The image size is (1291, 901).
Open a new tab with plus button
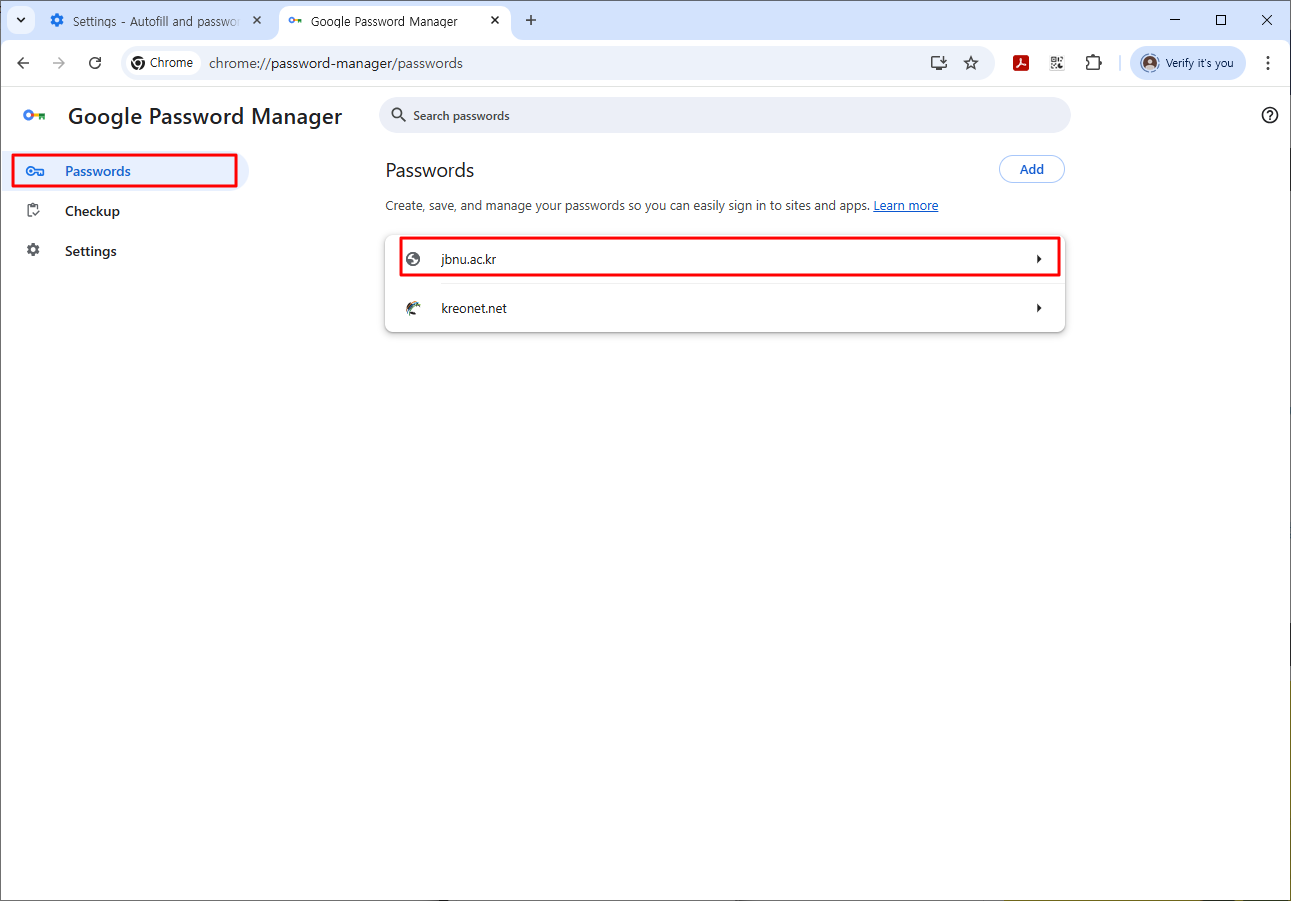531,20
